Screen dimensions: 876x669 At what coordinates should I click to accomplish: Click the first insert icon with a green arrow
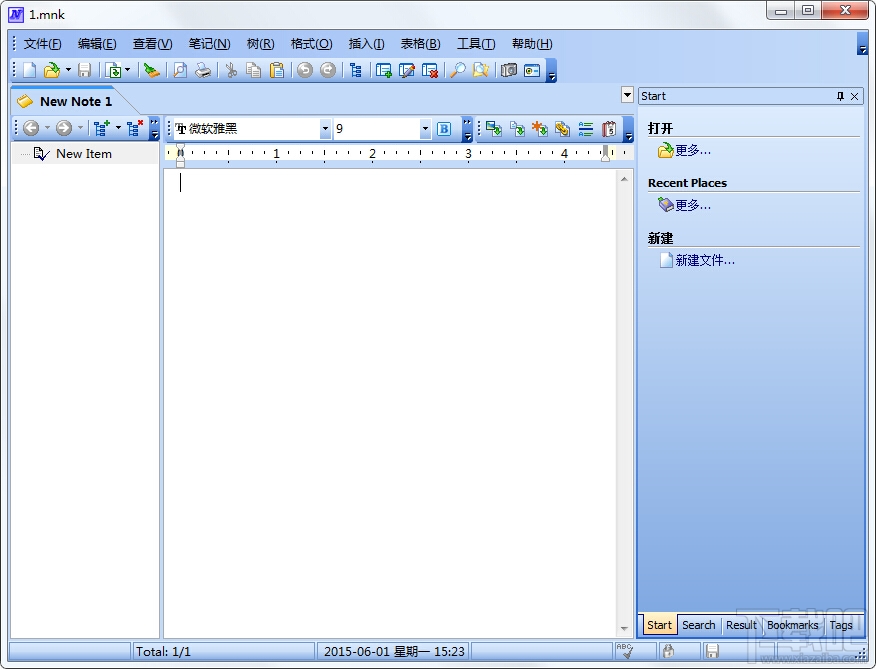(x=493, y=129)
